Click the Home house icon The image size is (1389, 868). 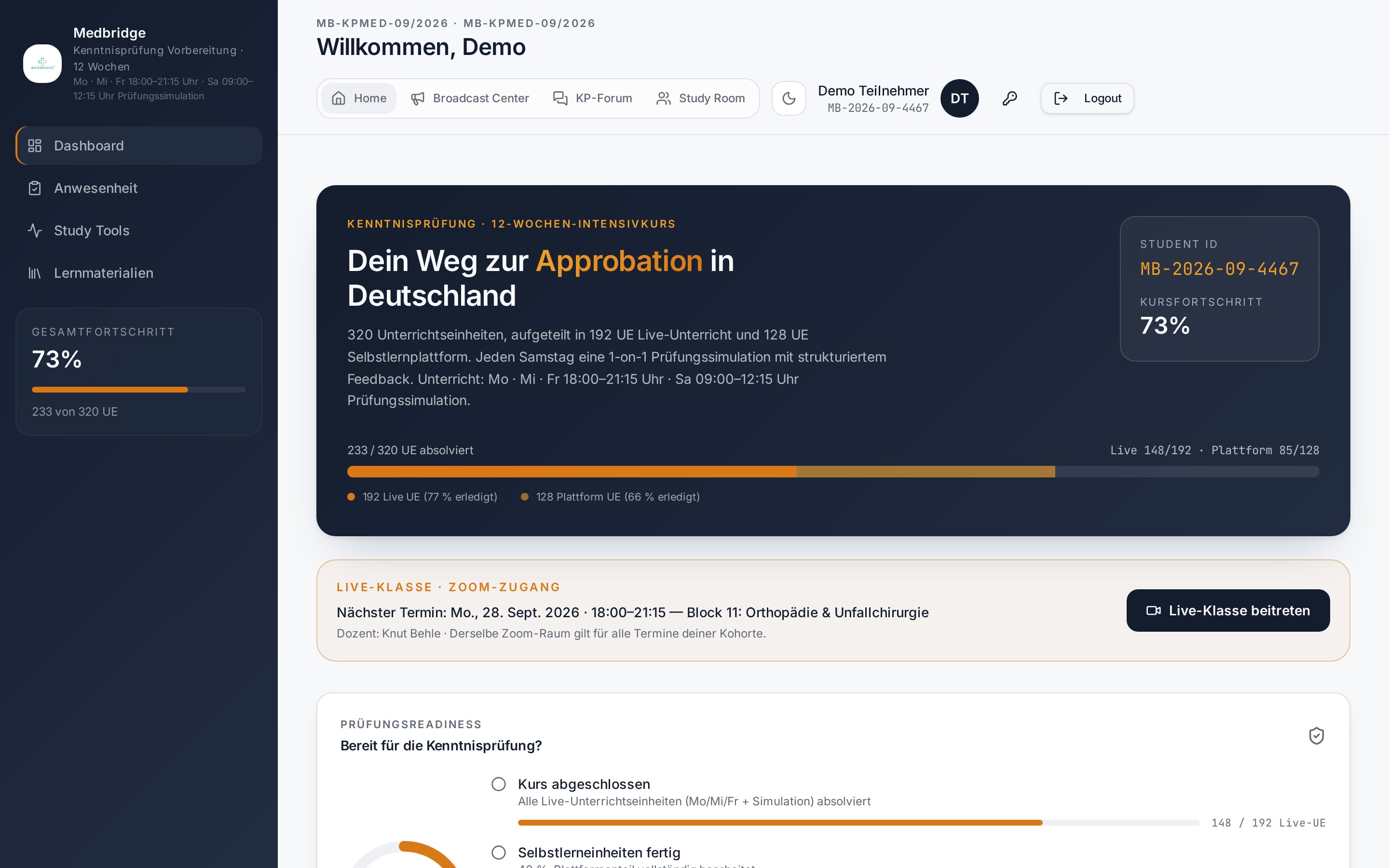click(339, 98)
